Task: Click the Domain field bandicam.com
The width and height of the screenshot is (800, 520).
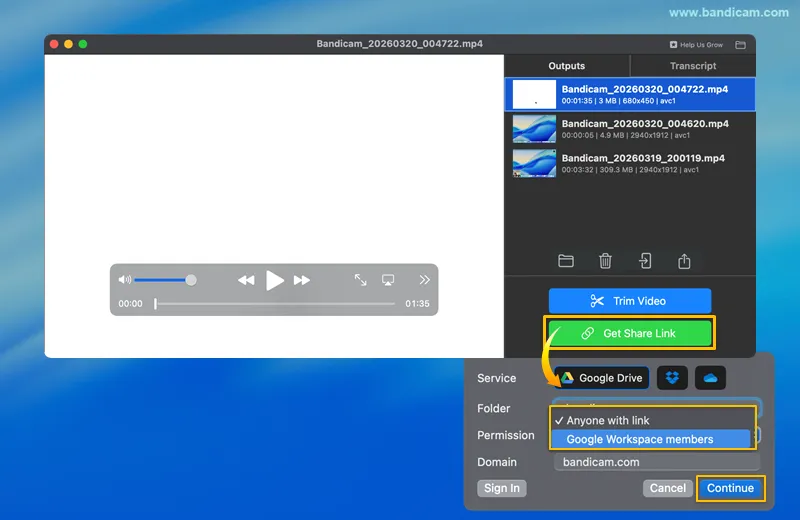Action: pos(657,462)
